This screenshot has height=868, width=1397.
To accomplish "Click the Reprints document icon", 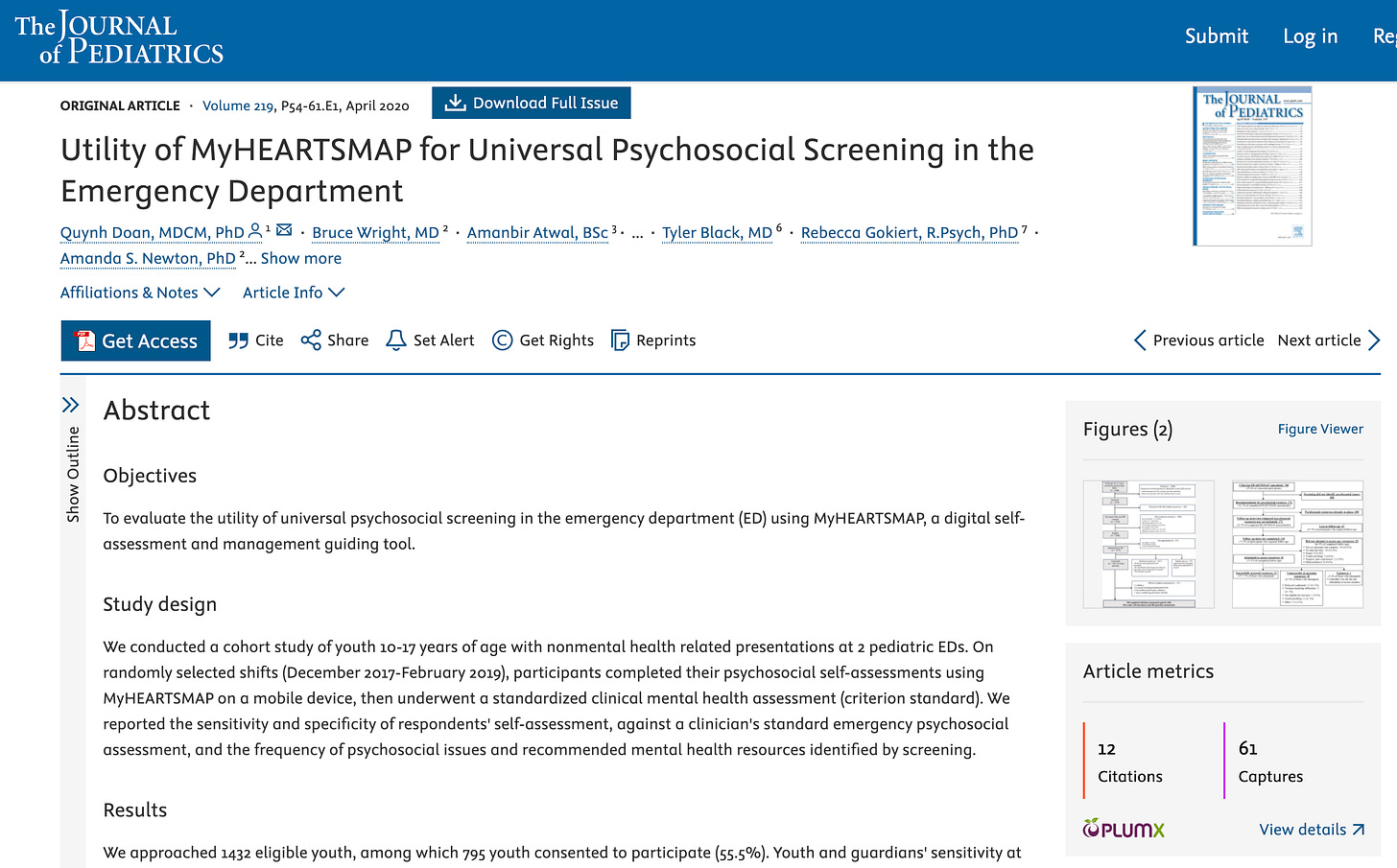I will pyautogui.click(x=620, y=340).
